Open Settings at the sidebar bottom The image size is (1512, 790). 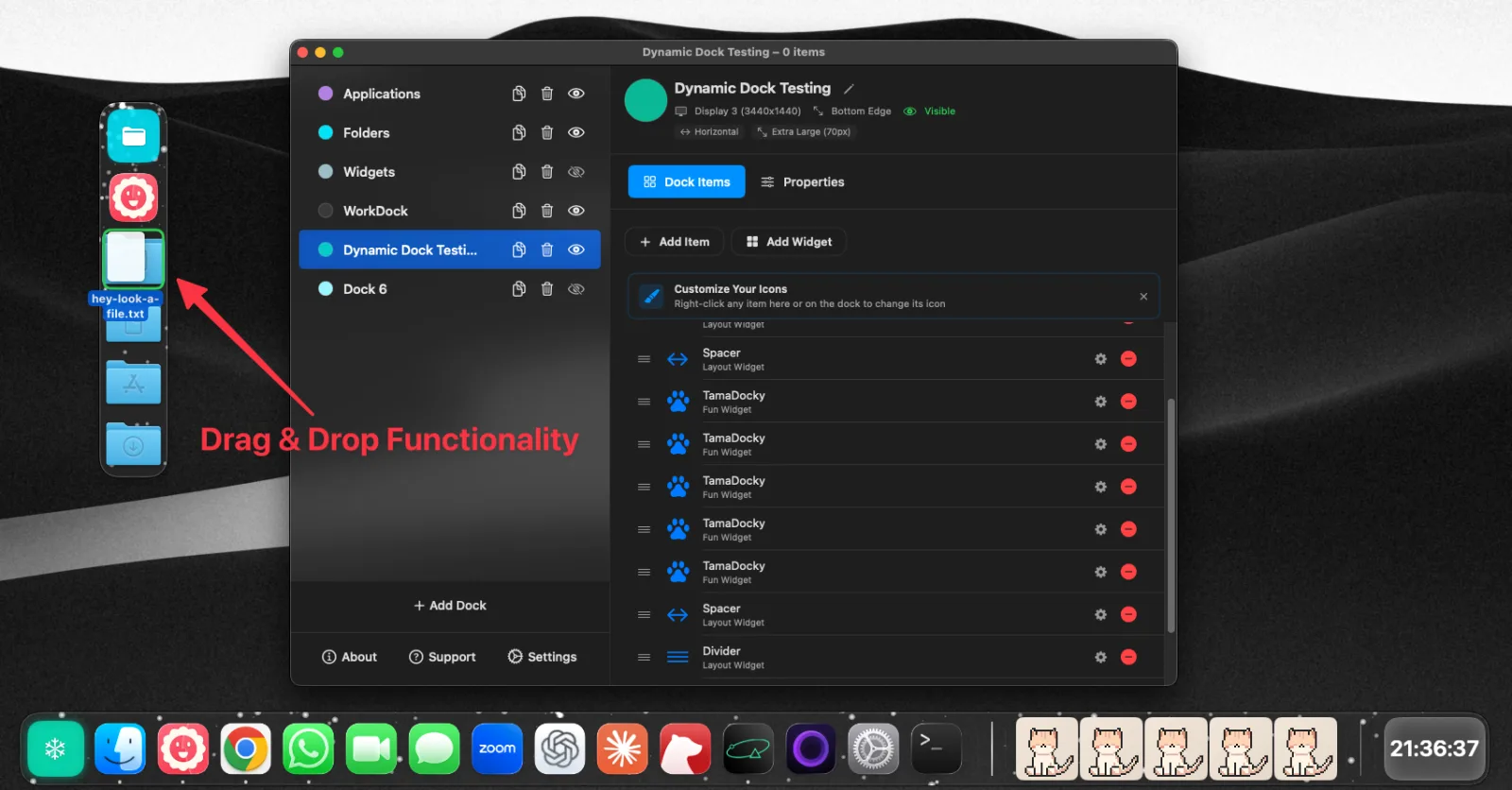(x=542, y=657)
